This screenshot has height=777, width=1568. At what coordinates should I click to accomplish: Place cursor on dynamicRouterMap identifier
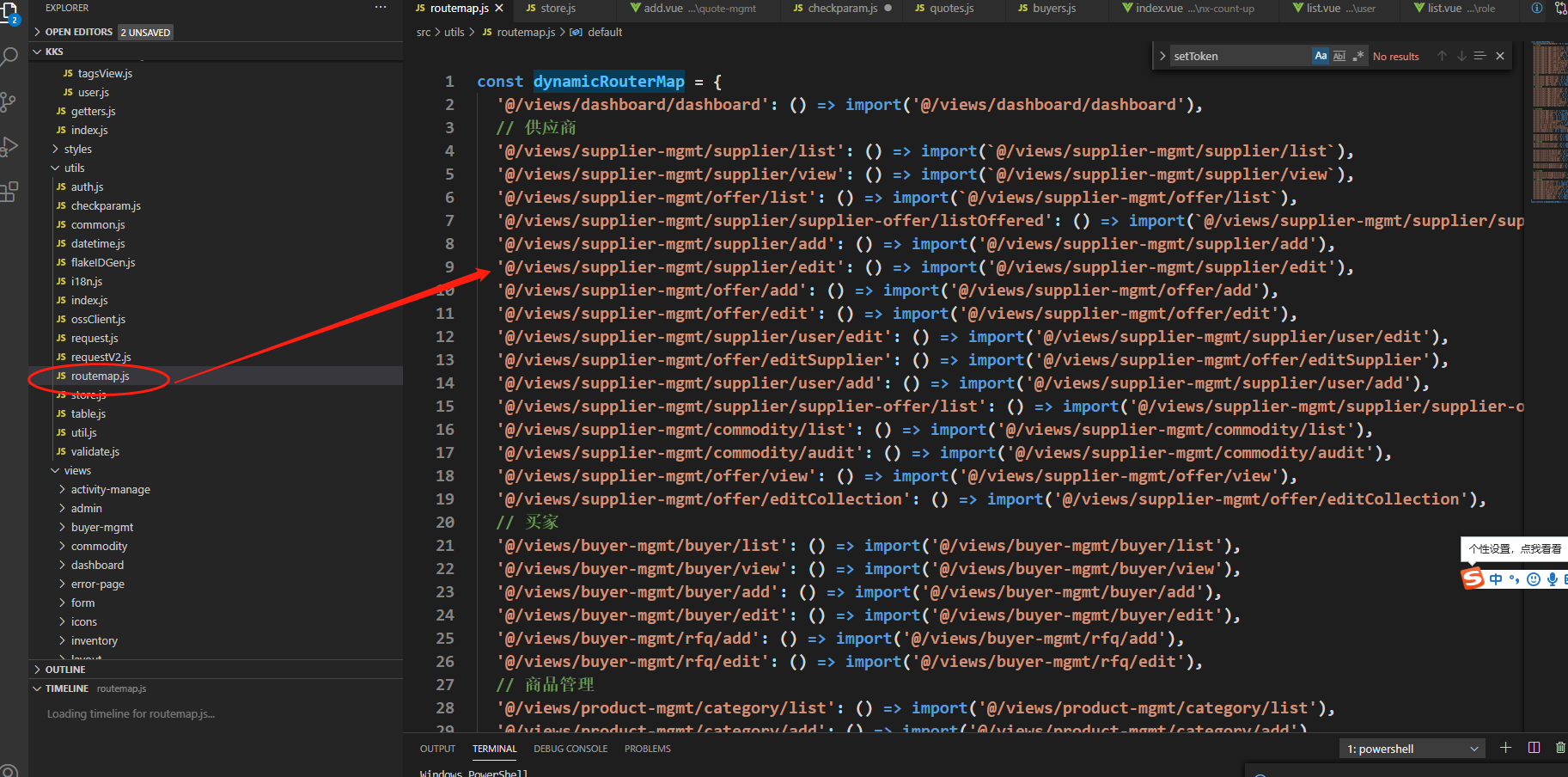point(608,81)
